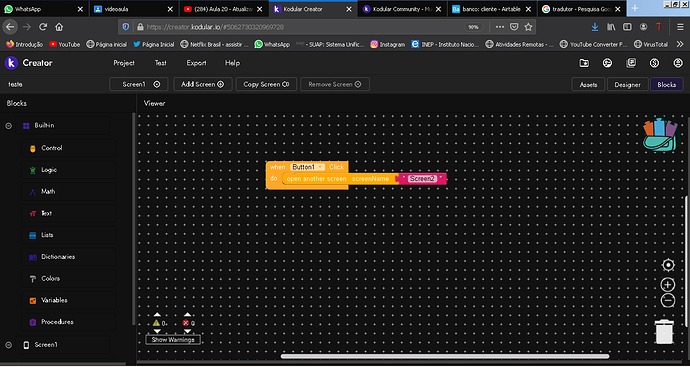Open the Assets panel button

coord(588,85)
